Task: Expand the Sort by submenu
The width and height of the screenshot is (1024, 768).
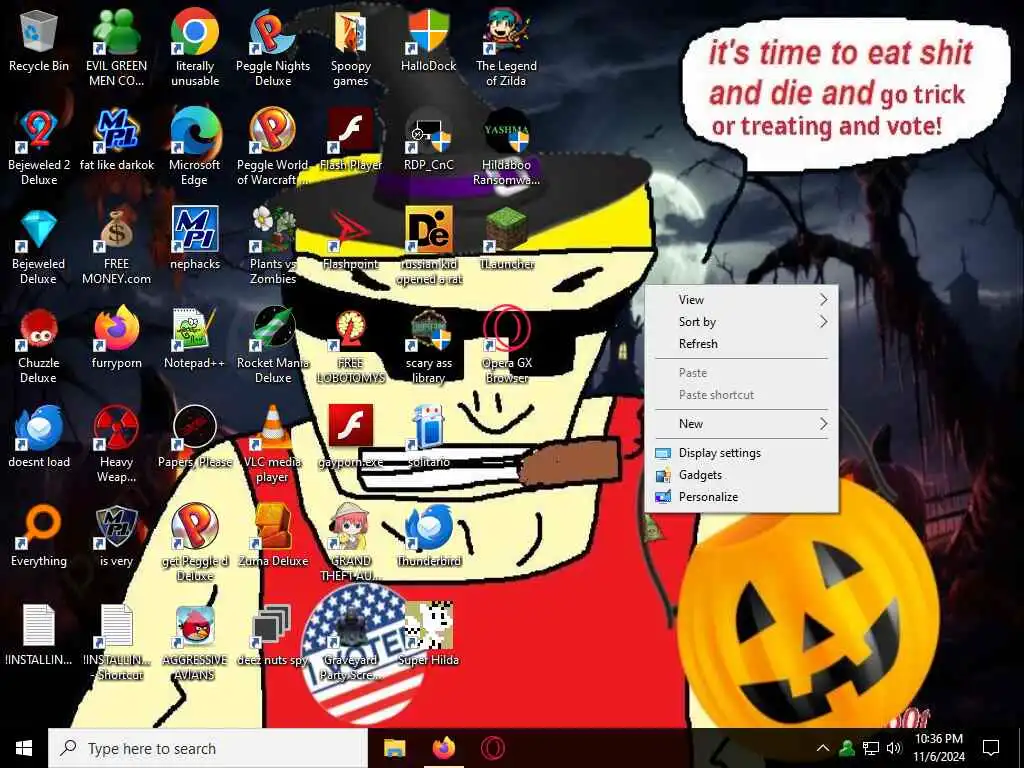Action: coord(741,321)
